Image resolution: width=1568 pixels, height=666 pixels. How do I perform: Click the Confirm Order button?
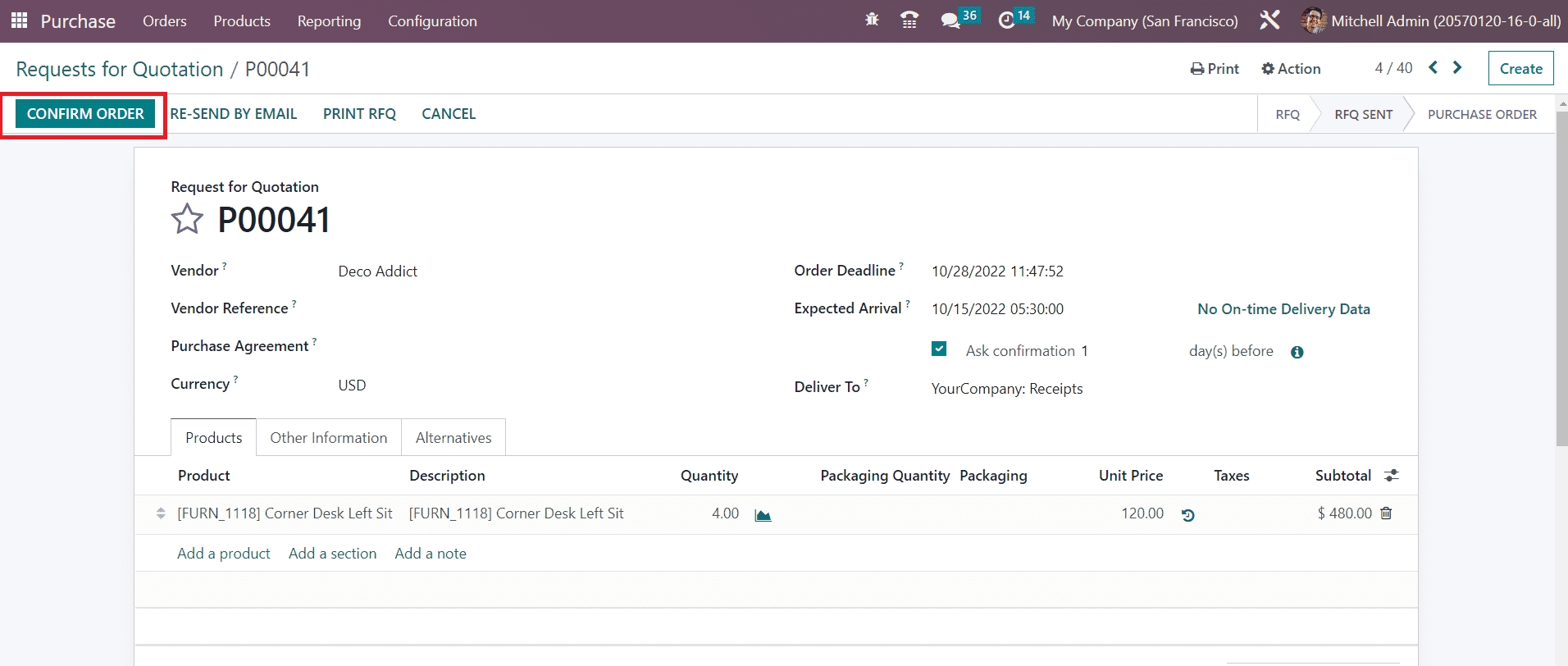click(x=85, y=114)
